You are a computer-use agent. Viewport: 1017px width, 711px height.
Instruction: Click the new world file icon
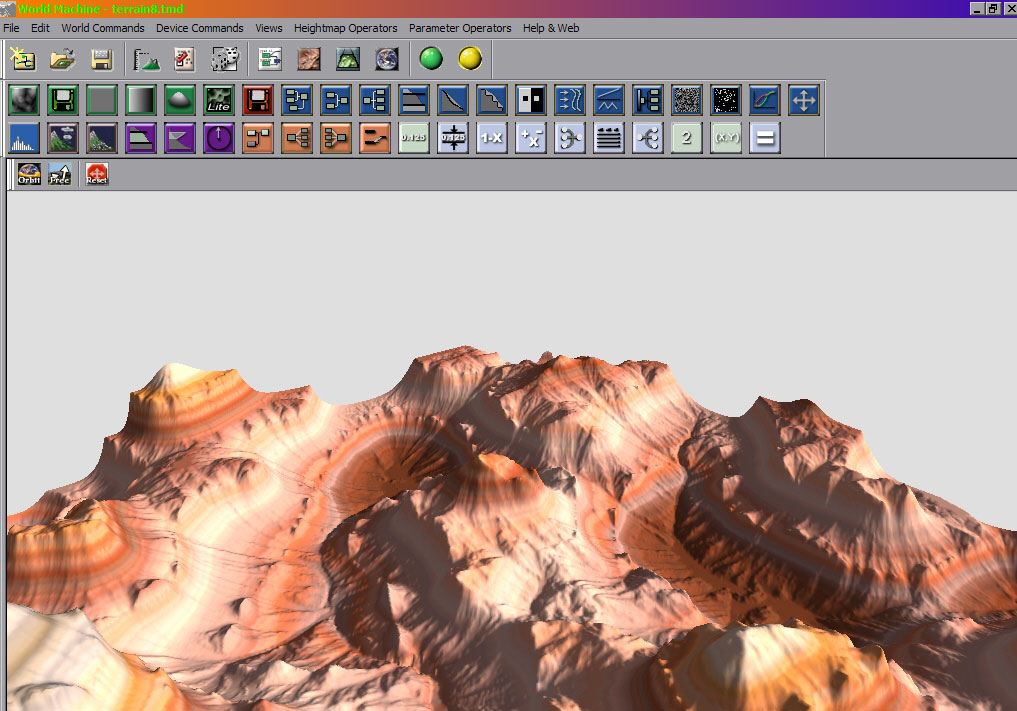tap(23, 59)
